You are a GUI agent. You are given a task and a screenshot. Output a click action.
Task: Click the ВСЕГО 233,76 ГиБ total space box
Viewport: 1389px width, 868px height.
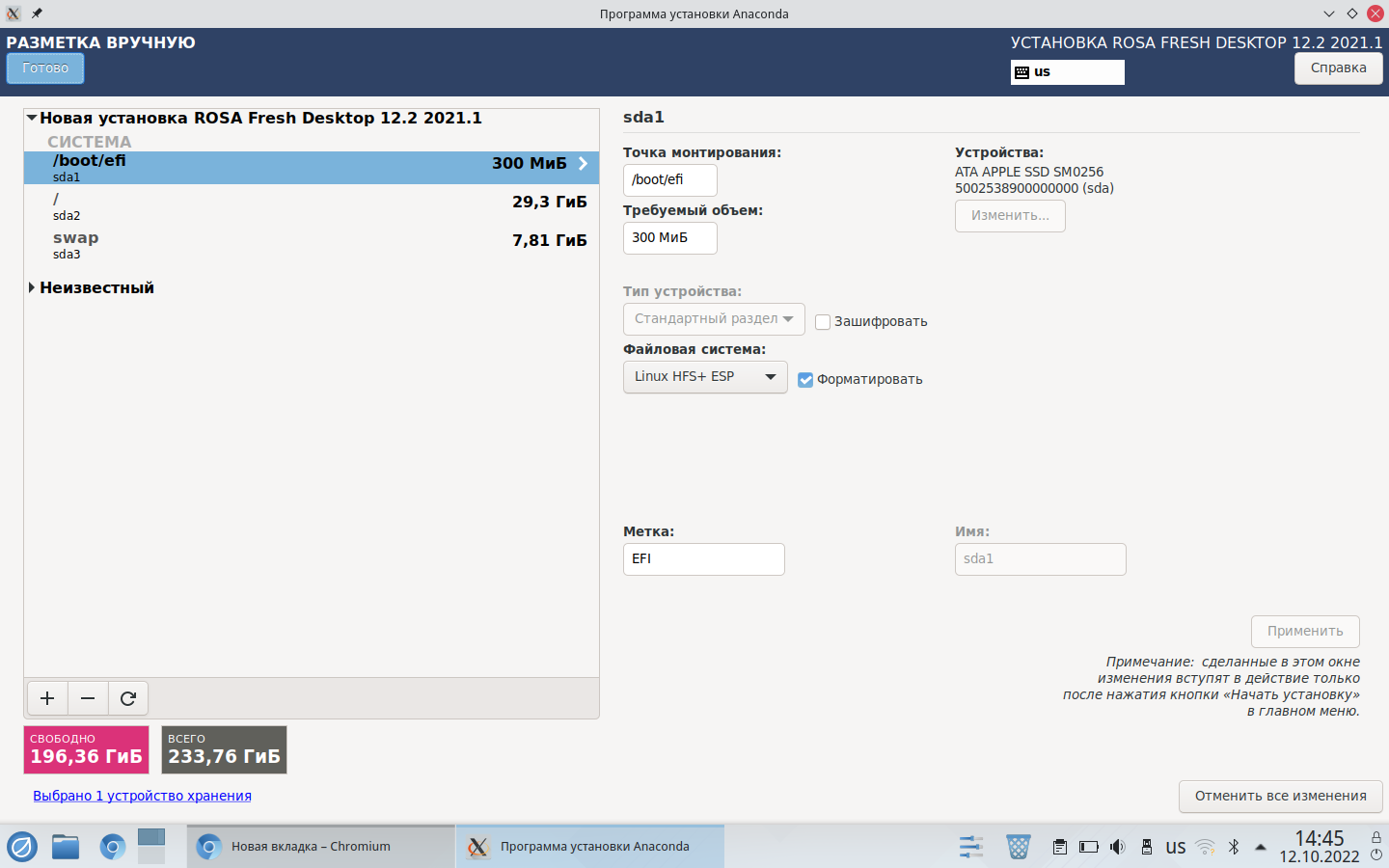224,750
